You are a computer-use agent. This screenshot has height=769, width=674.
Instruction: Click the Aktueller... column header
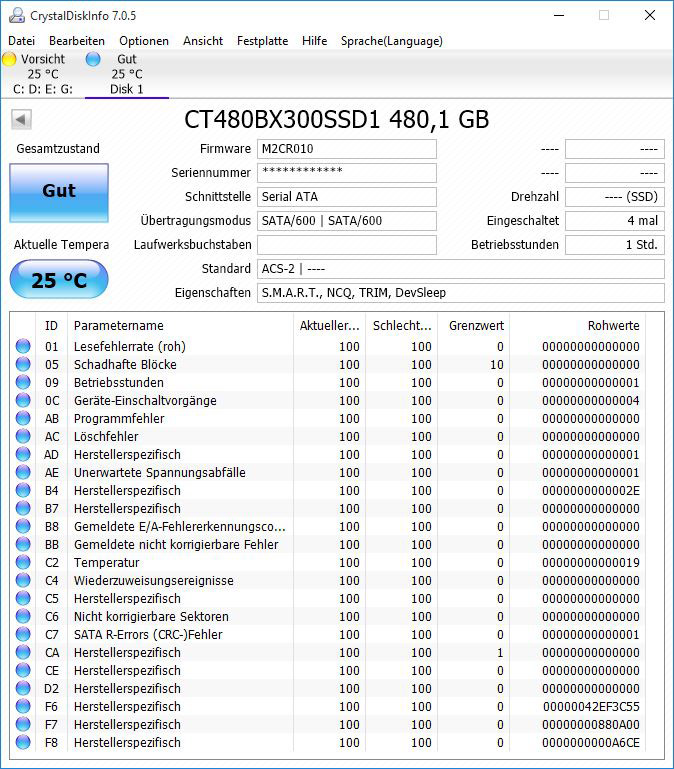(329, 326)
